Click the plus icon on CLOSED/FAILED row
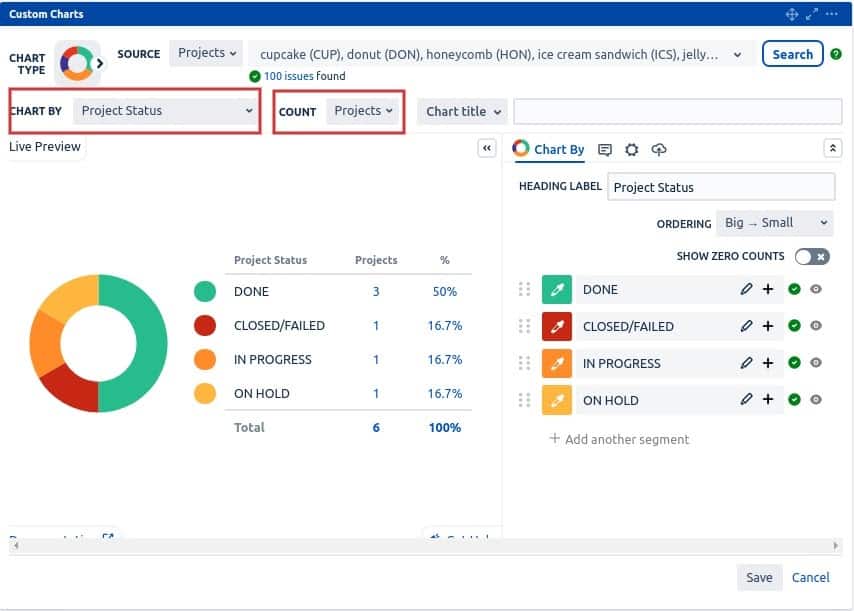 coord(768,326)
